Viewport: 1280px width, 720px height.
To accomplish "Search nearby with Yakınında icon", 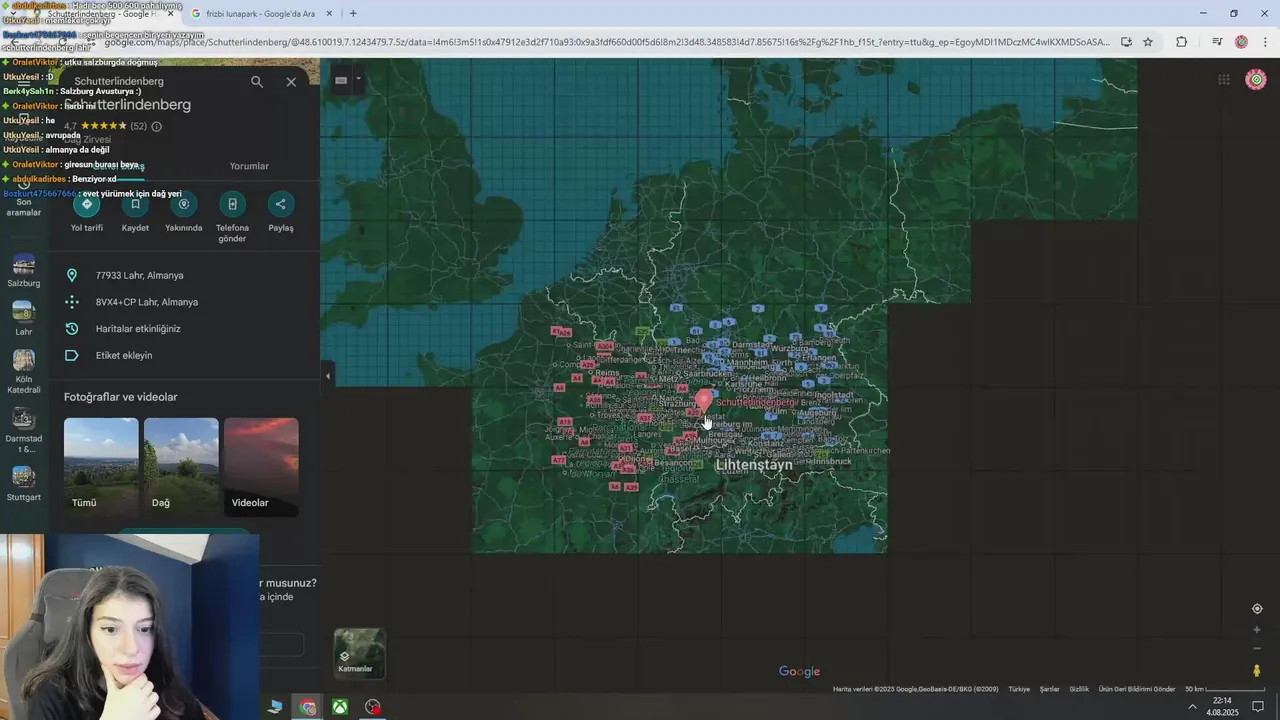I will 184,204.
